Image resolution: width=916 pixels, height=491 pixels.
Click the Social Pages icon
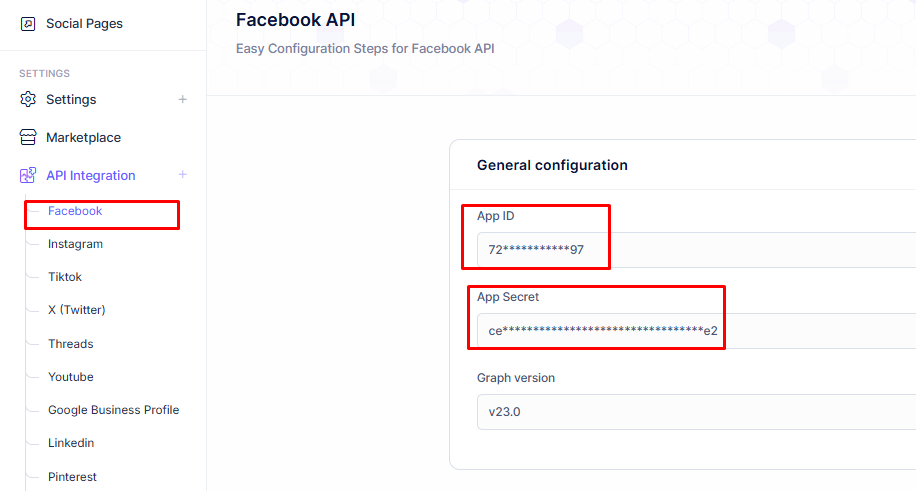click(27, 24)
